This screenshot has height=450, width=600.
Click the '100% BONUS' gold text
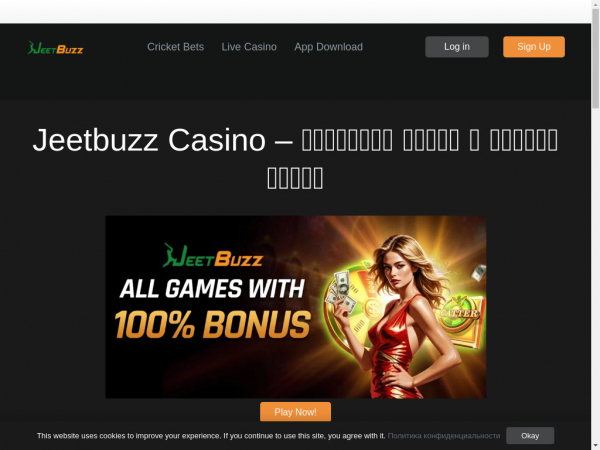213,324
